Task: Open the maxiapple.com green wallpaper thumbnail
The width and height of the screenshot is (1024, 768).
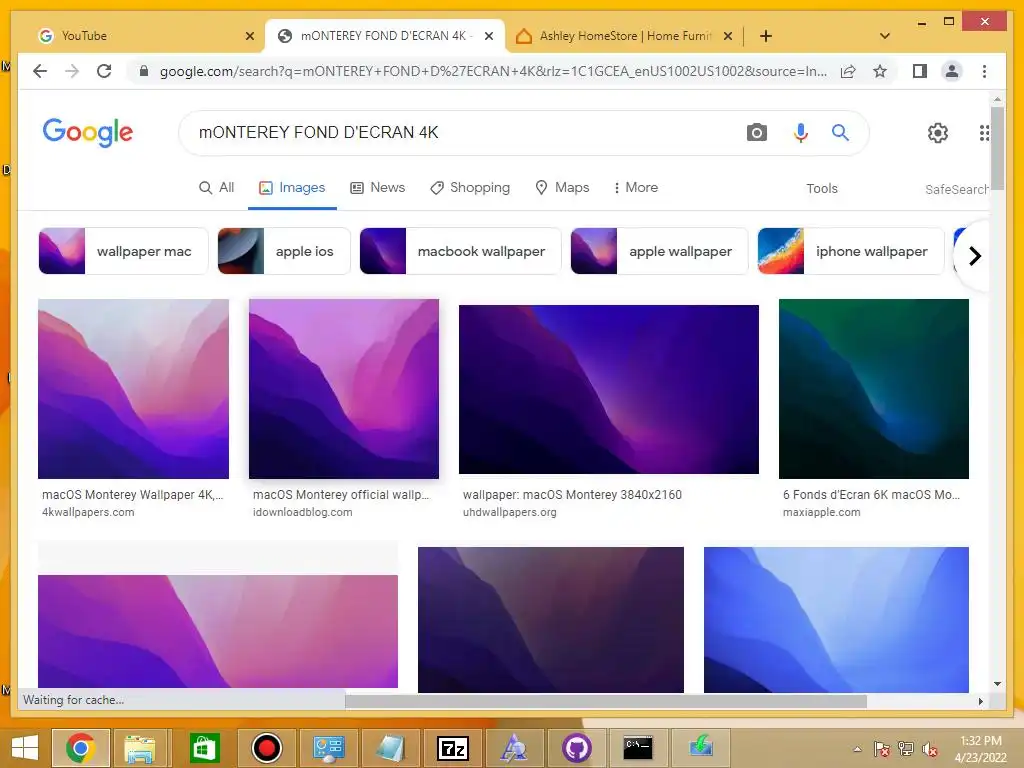Action: coord(874,389)
